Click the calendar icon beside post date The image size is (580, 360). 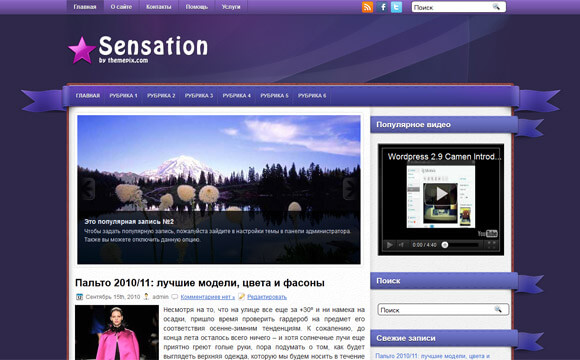point(79,297)
